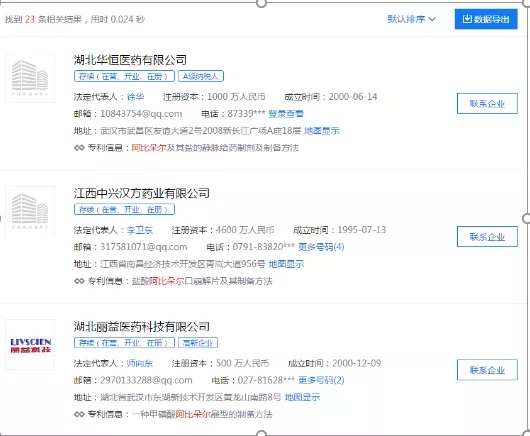The height and width of the screenshot is (436, 530).
Task: Click 江西中兴汉方药业 company logo placeholder
Action: click(x=30, y=211)
